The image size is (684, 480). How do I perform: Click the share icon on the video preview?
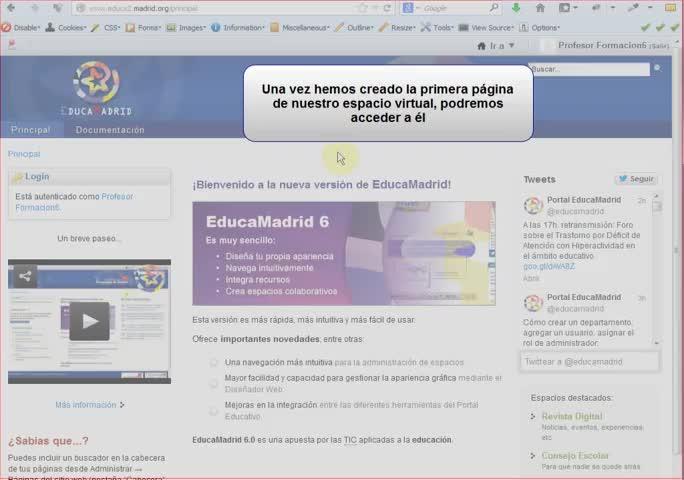click(25, 276)
